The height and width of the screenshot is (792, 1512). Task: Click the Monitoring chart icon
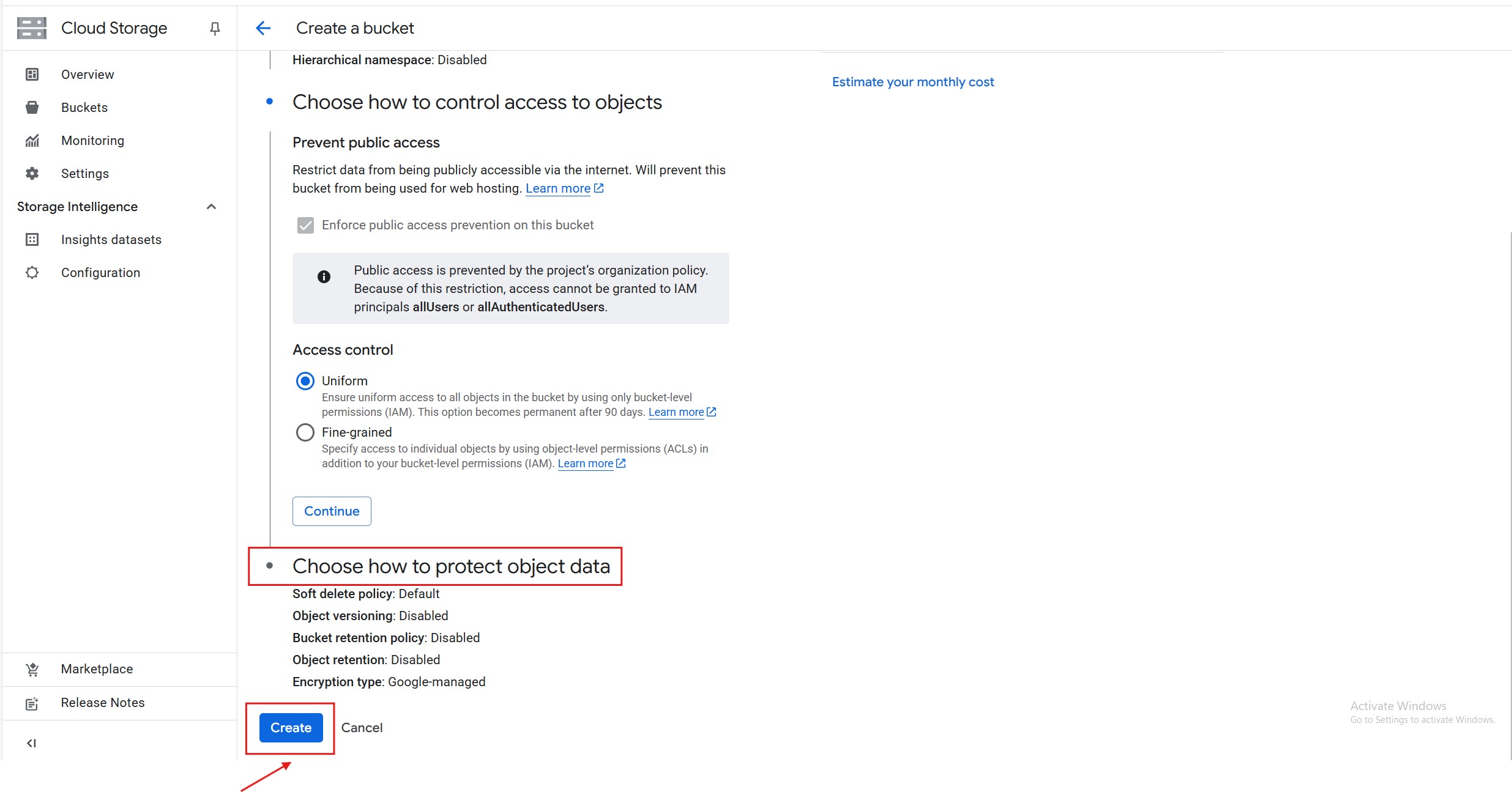[32, 141]
